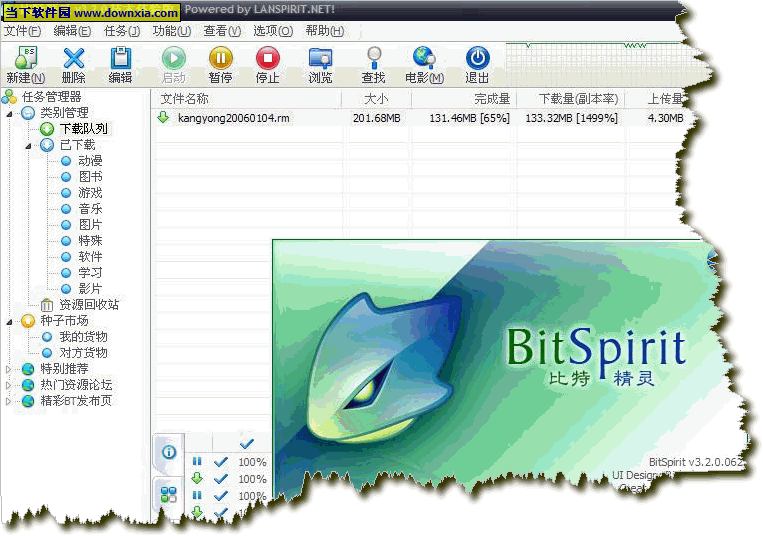Select 我的货物 under seed market
The width and height of the screenshot is (763, 536).
tap(83, 337)
